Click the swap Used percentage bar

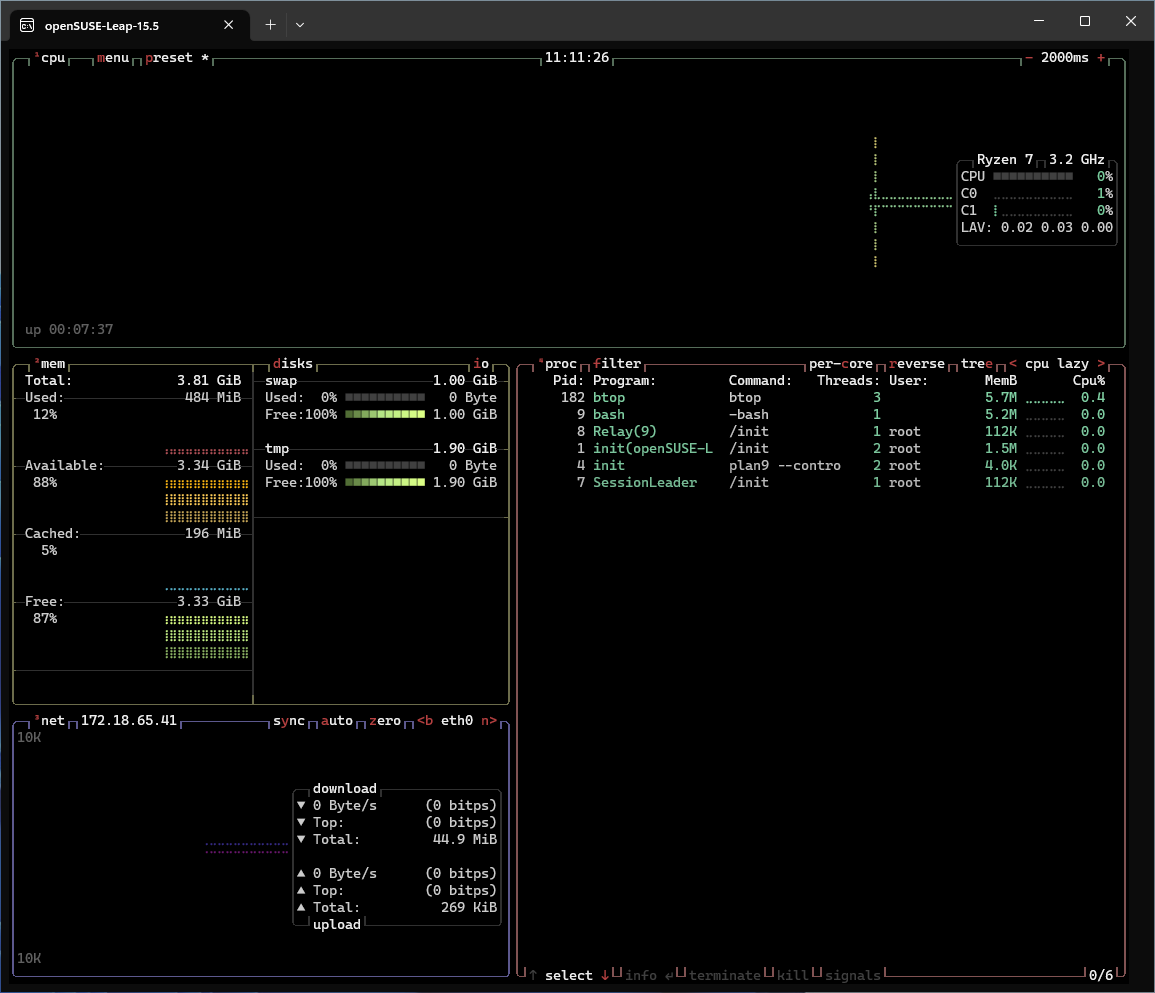tap(385, 398)
